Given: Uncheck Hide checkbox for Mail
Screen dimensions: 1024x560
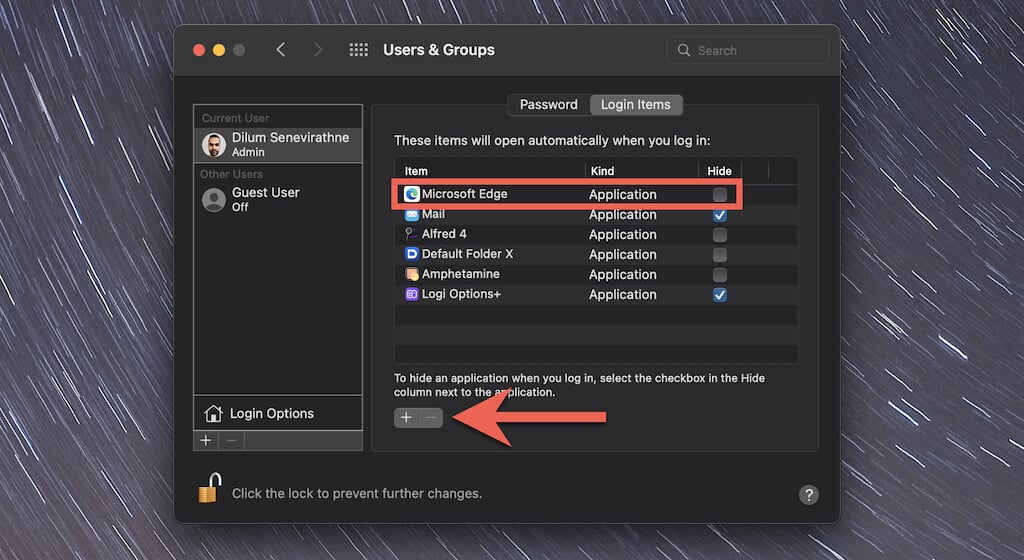Looking at the screenshot, I should [x=720, y=214].
